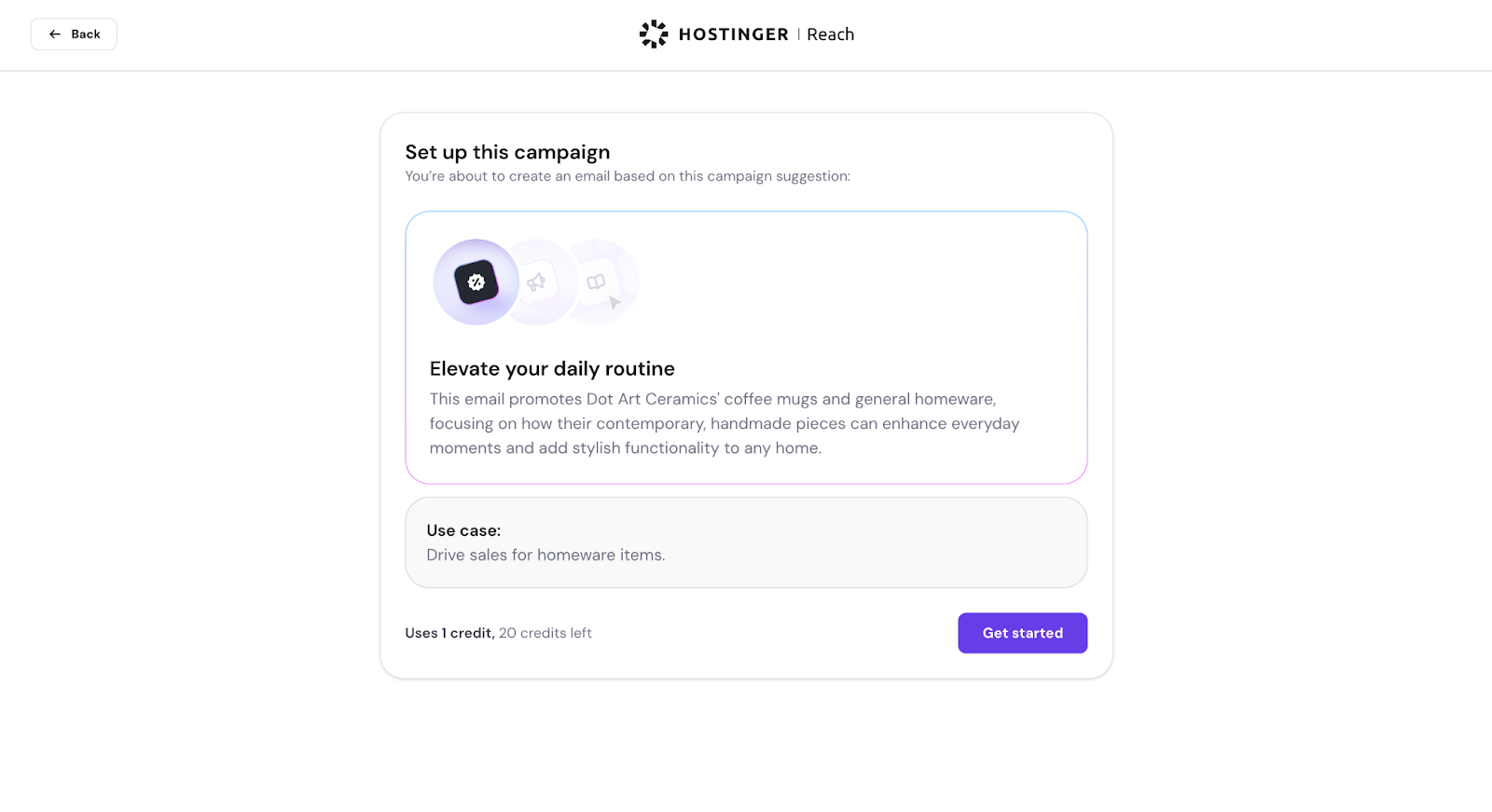Click the 'Set up this campaign' heading
The height and width of the screenshot is (812, 1492).
coord(507,152)
